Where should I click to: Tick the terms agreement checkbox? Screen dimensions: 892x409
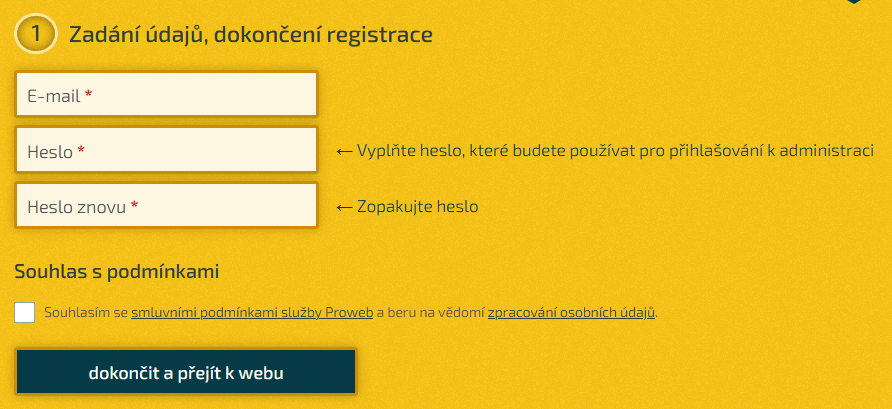coord(25,312)
